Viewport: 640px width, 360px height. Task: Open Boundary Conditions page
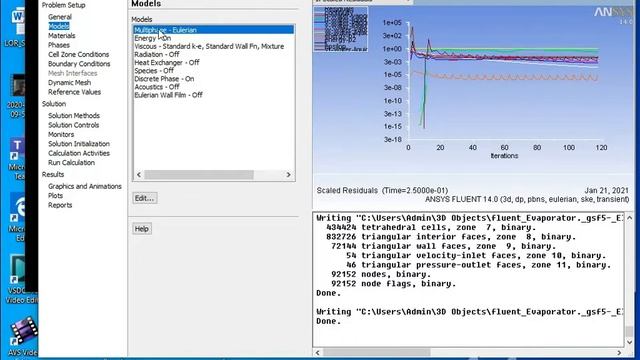coord(79,64)
